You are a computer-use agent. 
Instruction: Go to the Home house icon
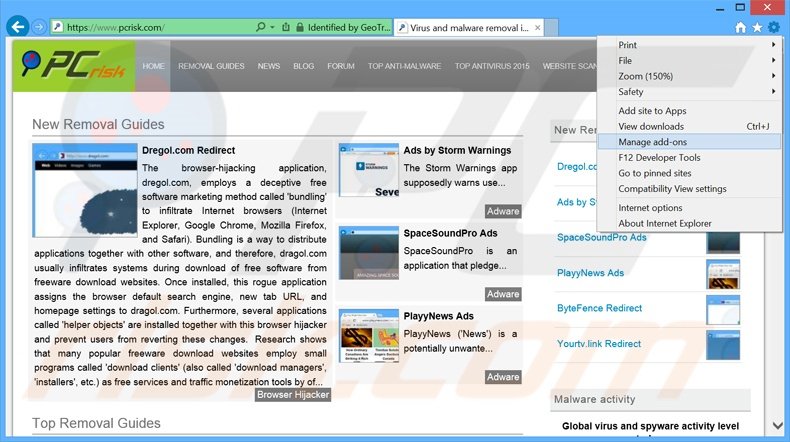[740, 28]
